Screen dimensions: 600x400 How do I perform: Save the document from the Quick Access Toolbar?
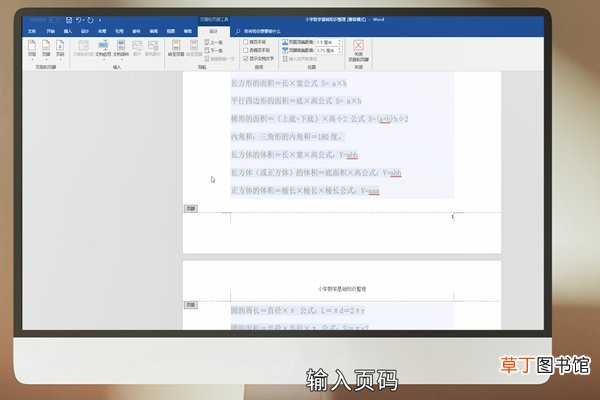pos(69,20)
